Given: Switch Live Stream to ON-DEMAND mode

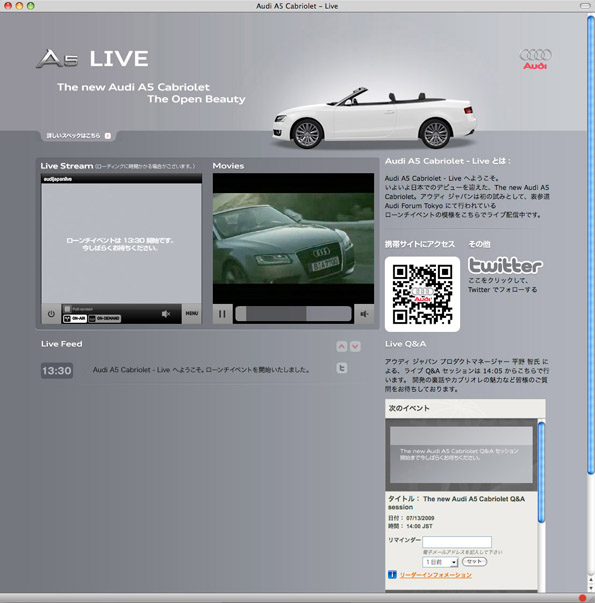Looking at the screenshot, I should tap(105, 318).
